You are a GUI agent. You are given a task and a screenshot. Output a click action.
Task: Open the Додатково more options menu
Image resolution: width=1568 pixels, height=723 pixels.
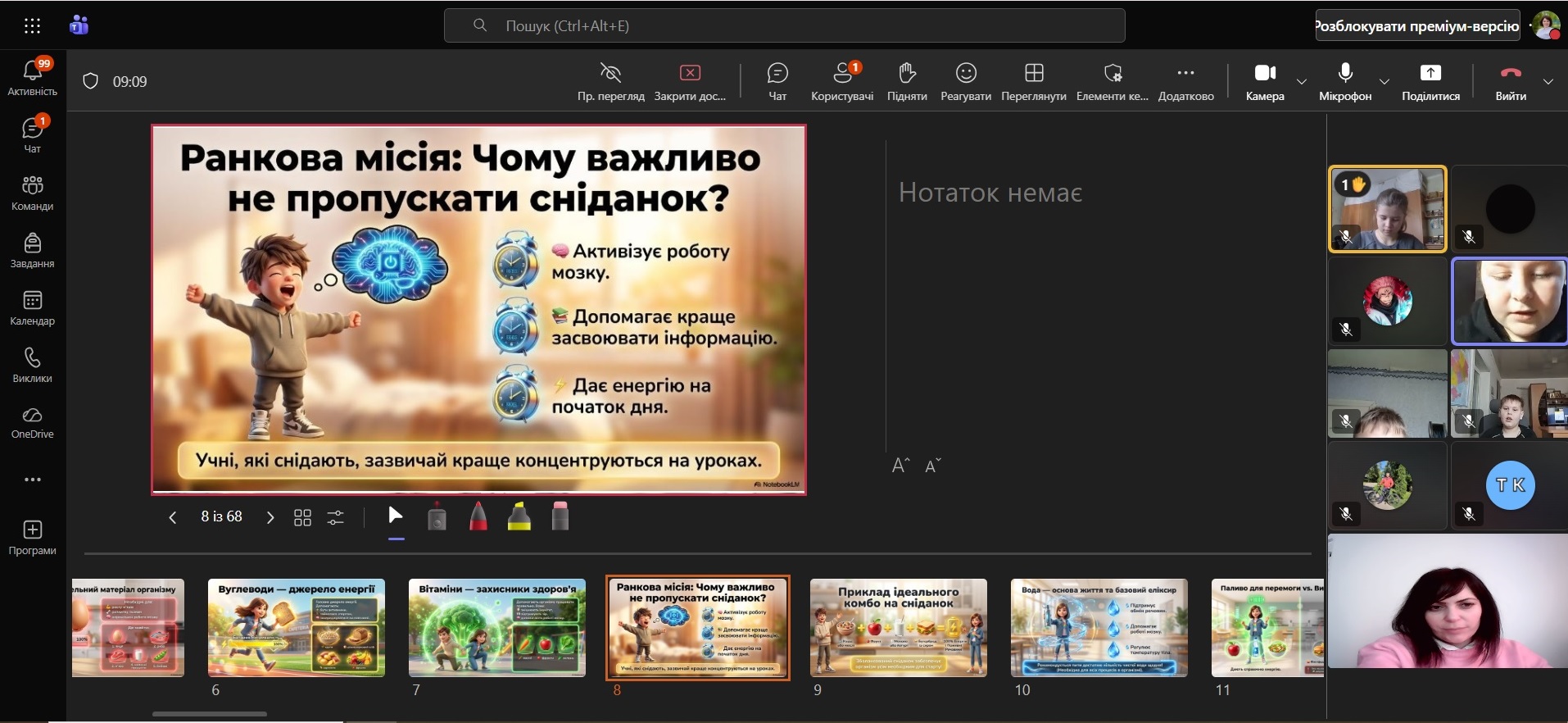coord(1185,81)
